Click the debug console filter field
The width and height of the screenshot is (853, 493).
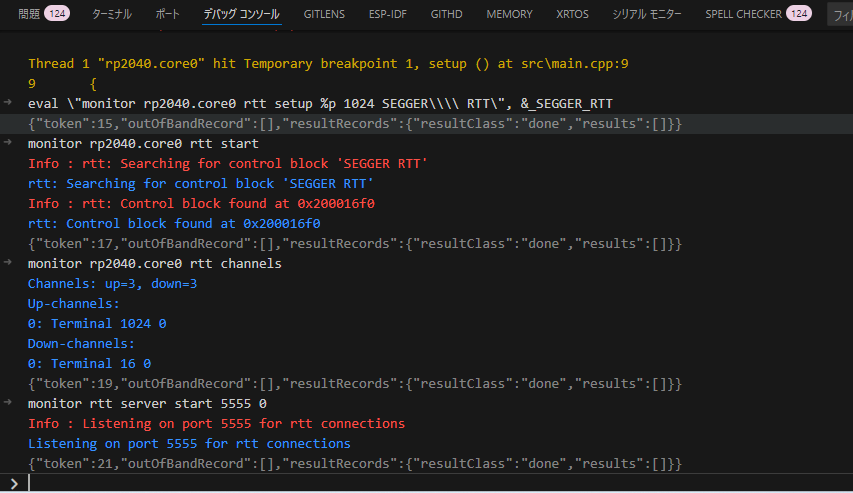840,15
